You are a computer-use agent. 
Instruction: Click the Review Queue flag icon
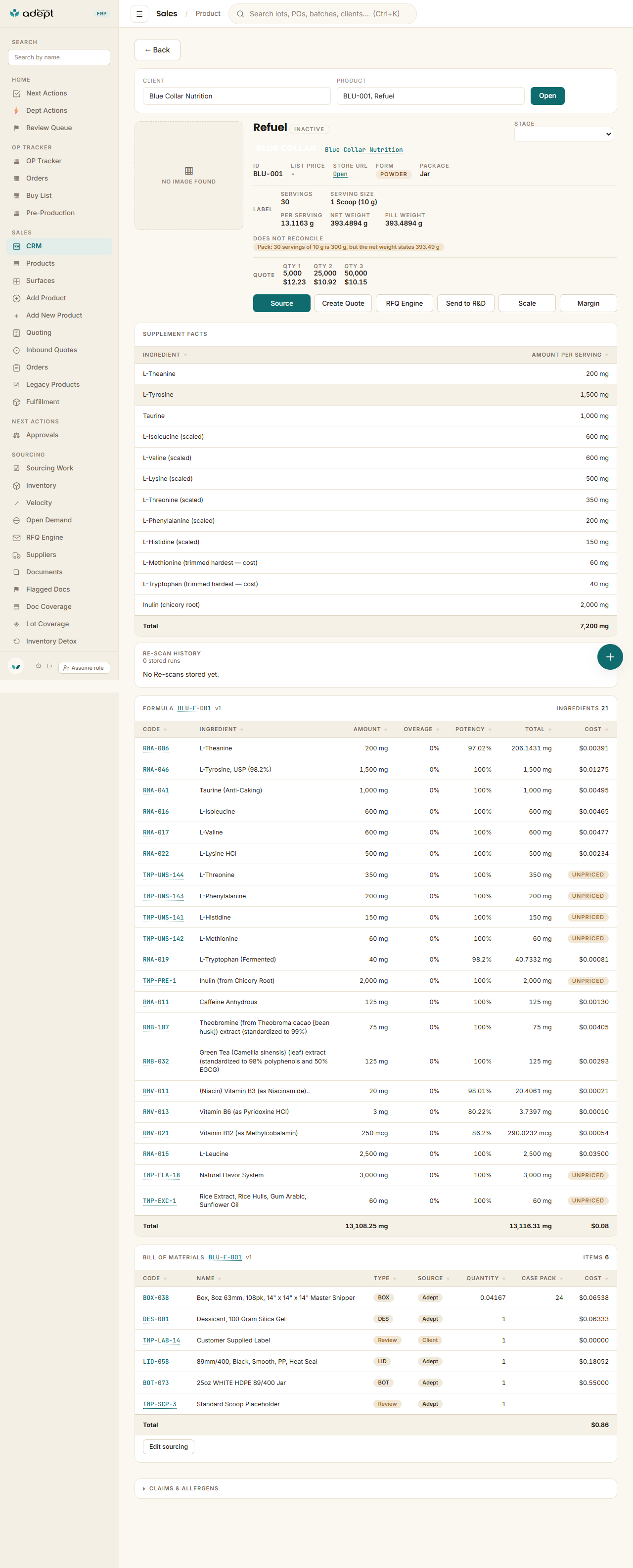(x=16, y=128)
